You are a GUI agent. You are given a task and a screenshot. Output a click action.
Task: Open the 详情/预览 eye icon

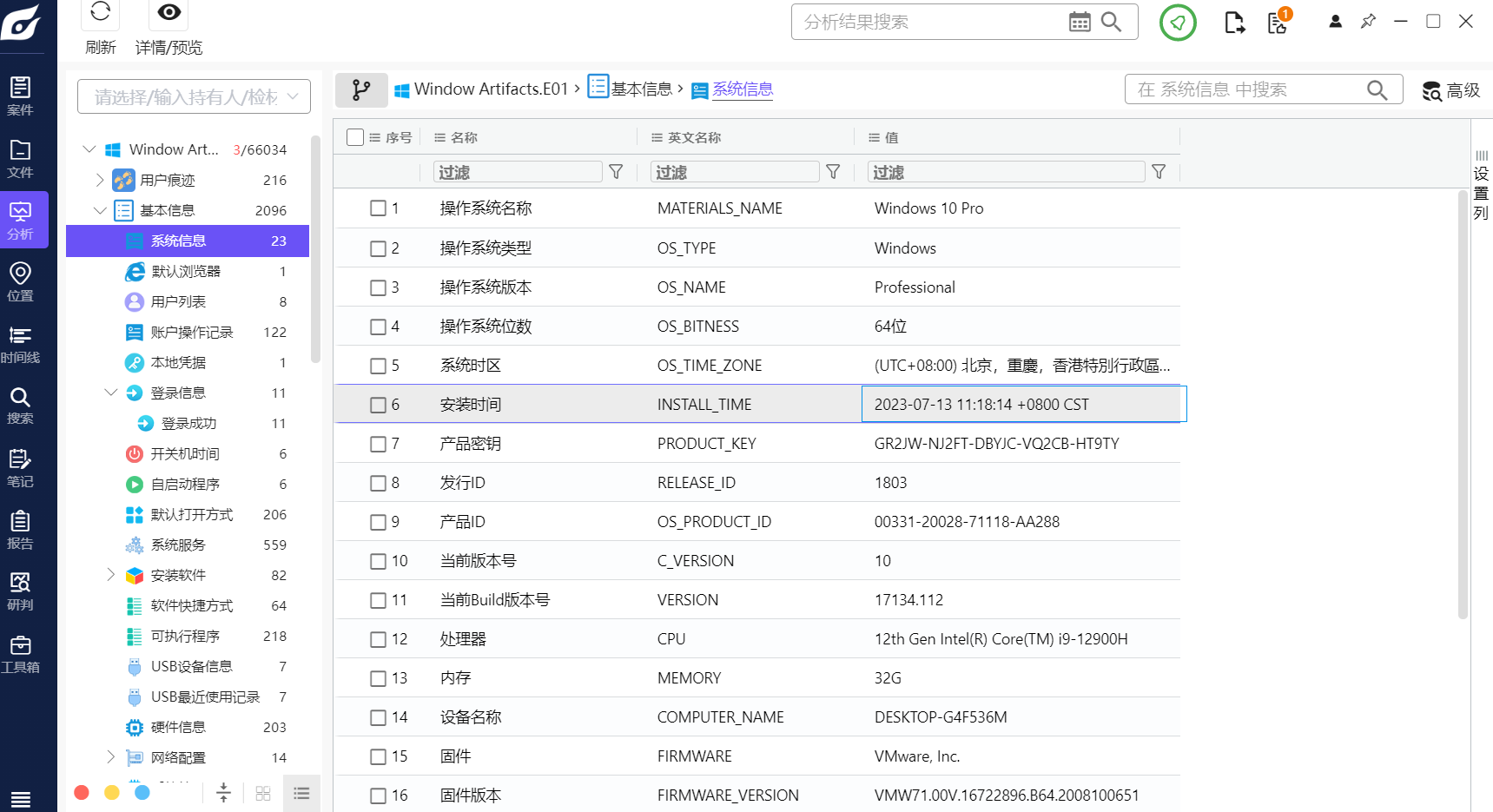[169, 12]
